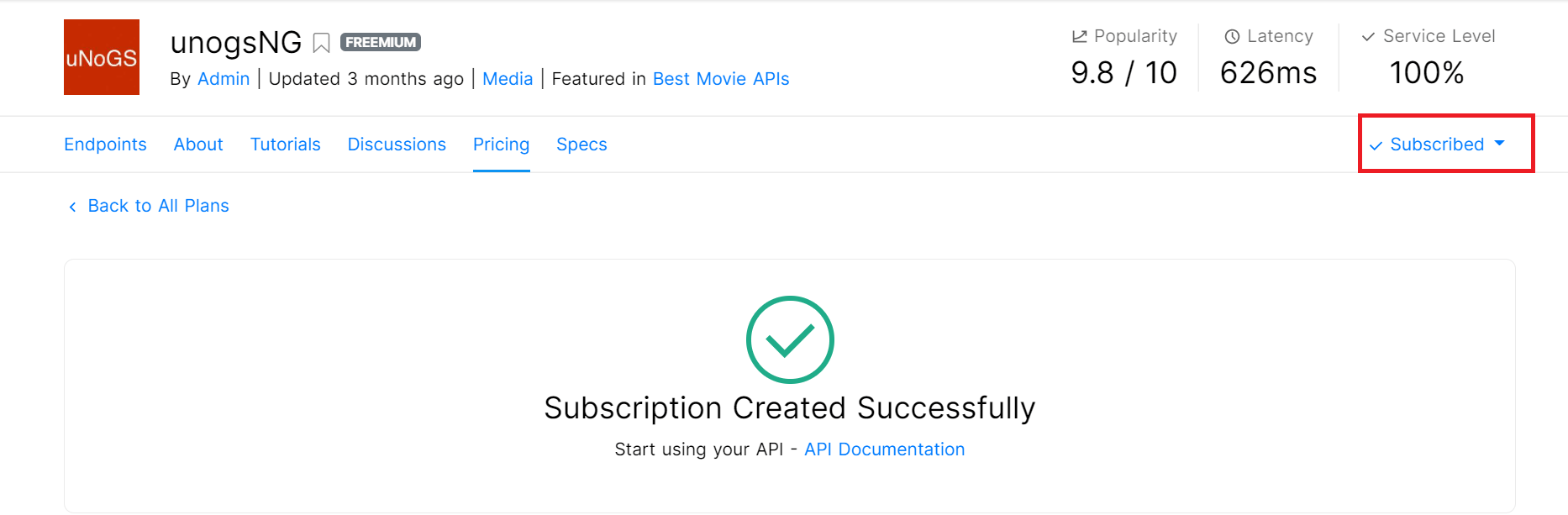
Task: Click the FREEMIUM badge
Action: [x=381, y=42]
